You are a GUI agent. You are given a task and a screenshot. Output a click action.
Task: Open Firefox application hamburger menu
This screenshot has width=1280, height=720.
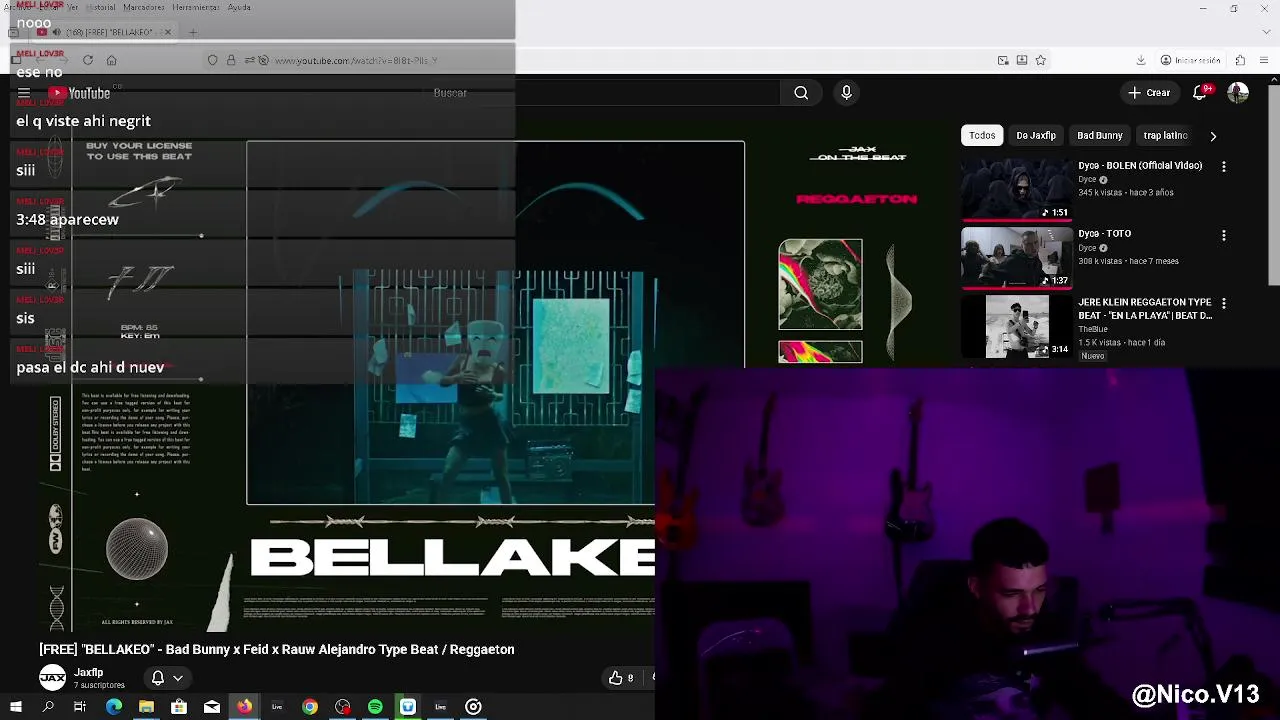[1265, 60]
